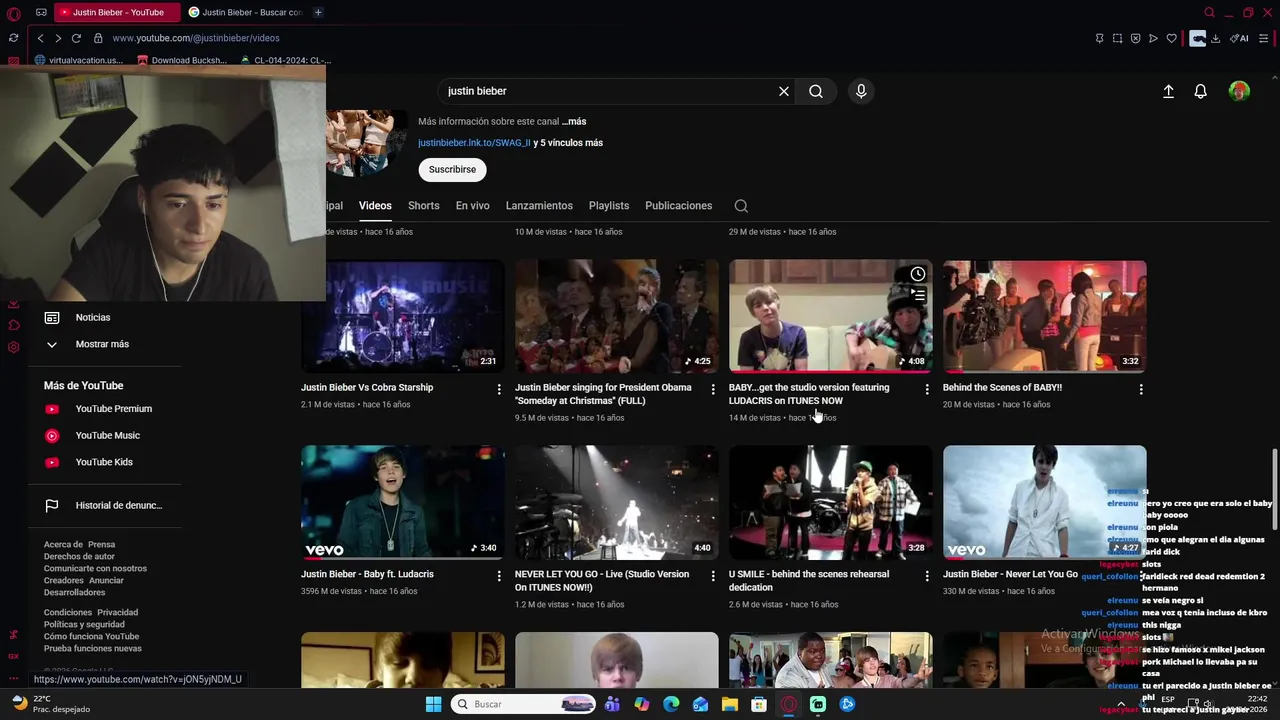Click the Cómo funciona YouTube footer link

click(x=91, y=637)
